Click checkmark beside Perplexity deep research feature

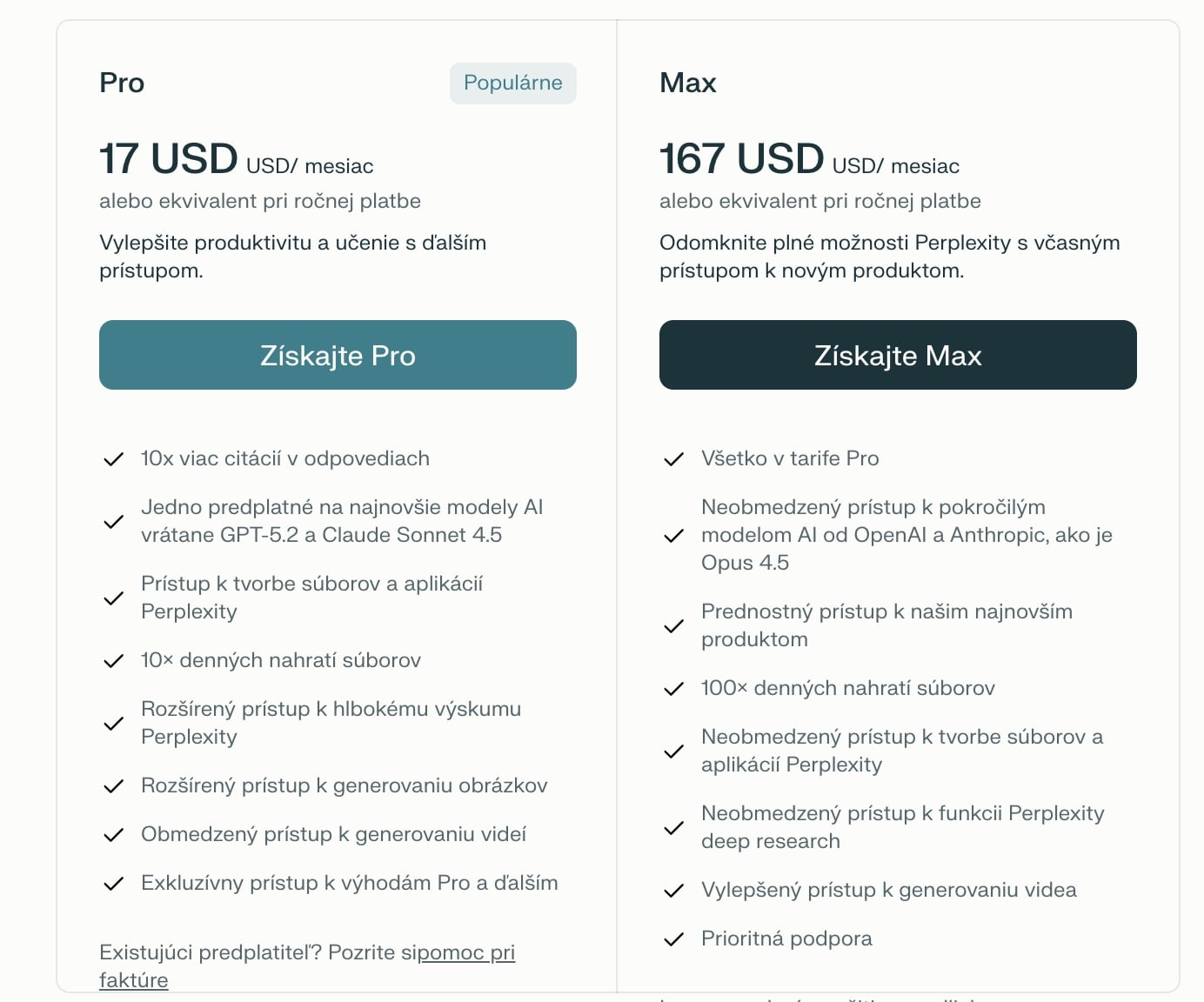674,828
